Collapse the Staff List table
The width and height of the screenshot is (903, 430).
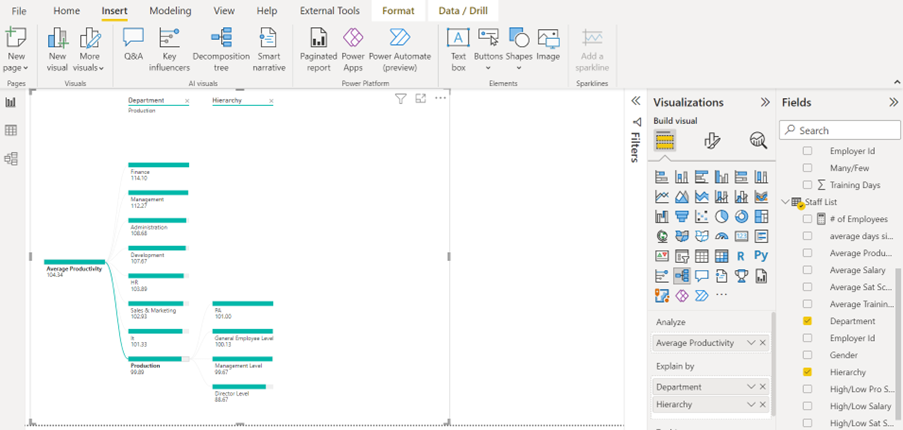[785, 202]
